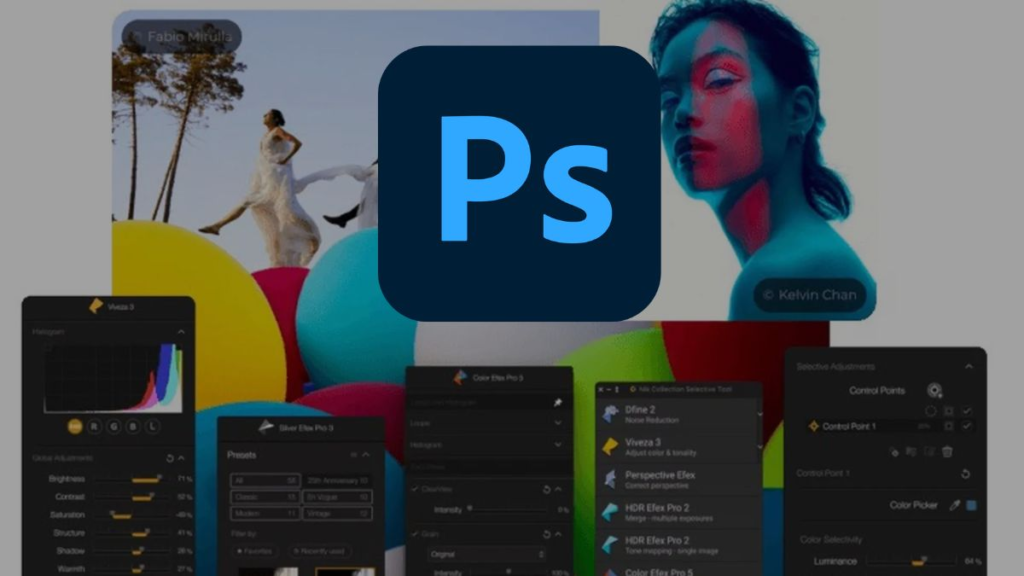
Task: Click the add Control Point target icon
Action: pyautogui.click(x=934, y=390)
